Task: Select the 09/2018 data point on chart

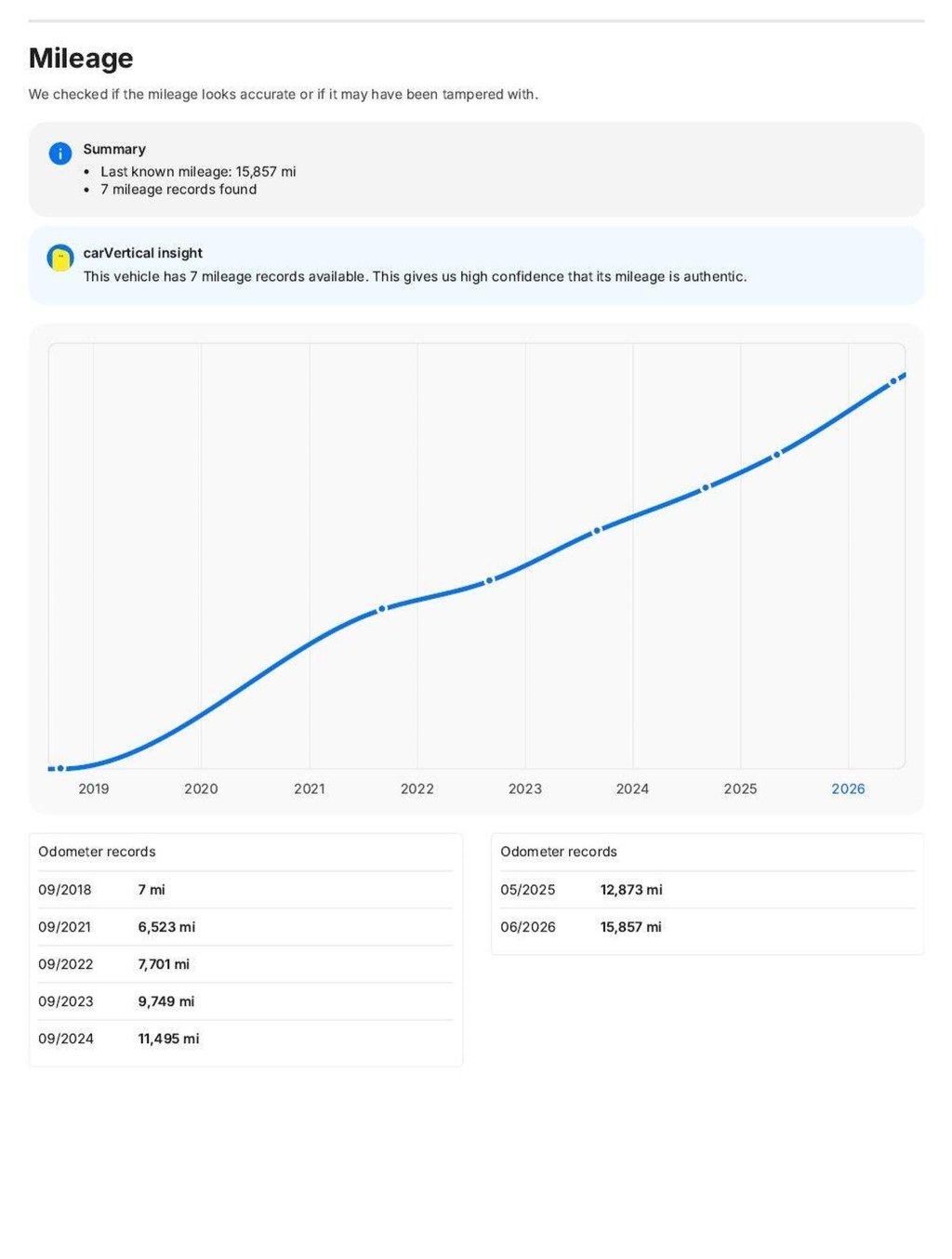Action: click(60, 768)
